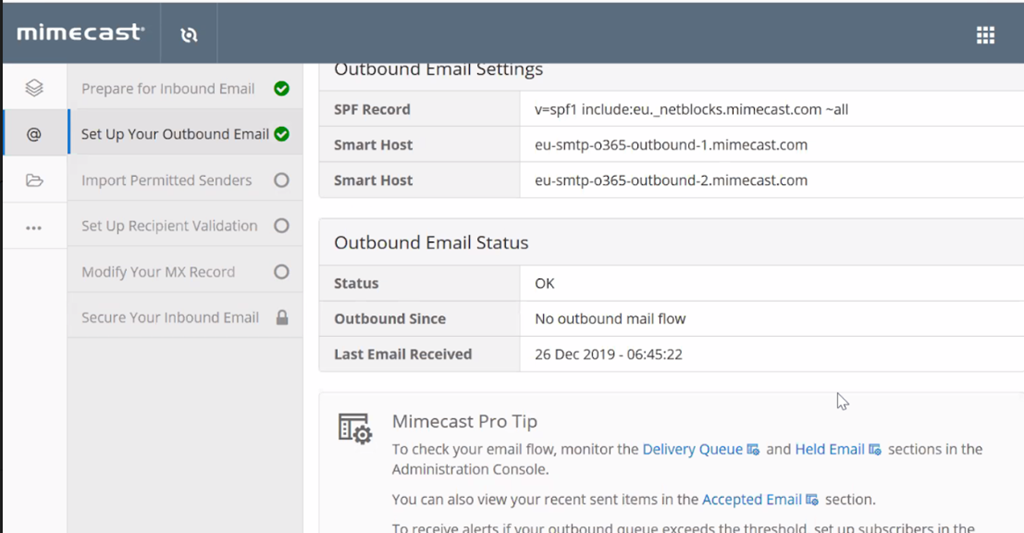Click the Mimecast Pro Tip settings icon
The width and height of the screenshot is (1024, 533).
click(x=355, y=428)
